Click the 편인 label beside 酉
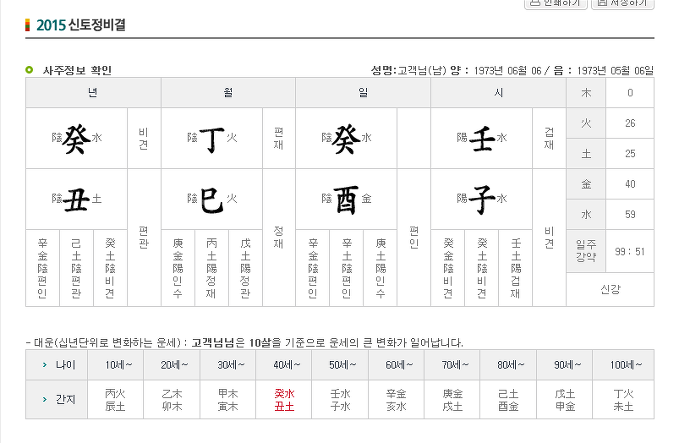Image resolution: width=690 pixels, height=443 pixels. pyautogui.click(x=414, y=238)
